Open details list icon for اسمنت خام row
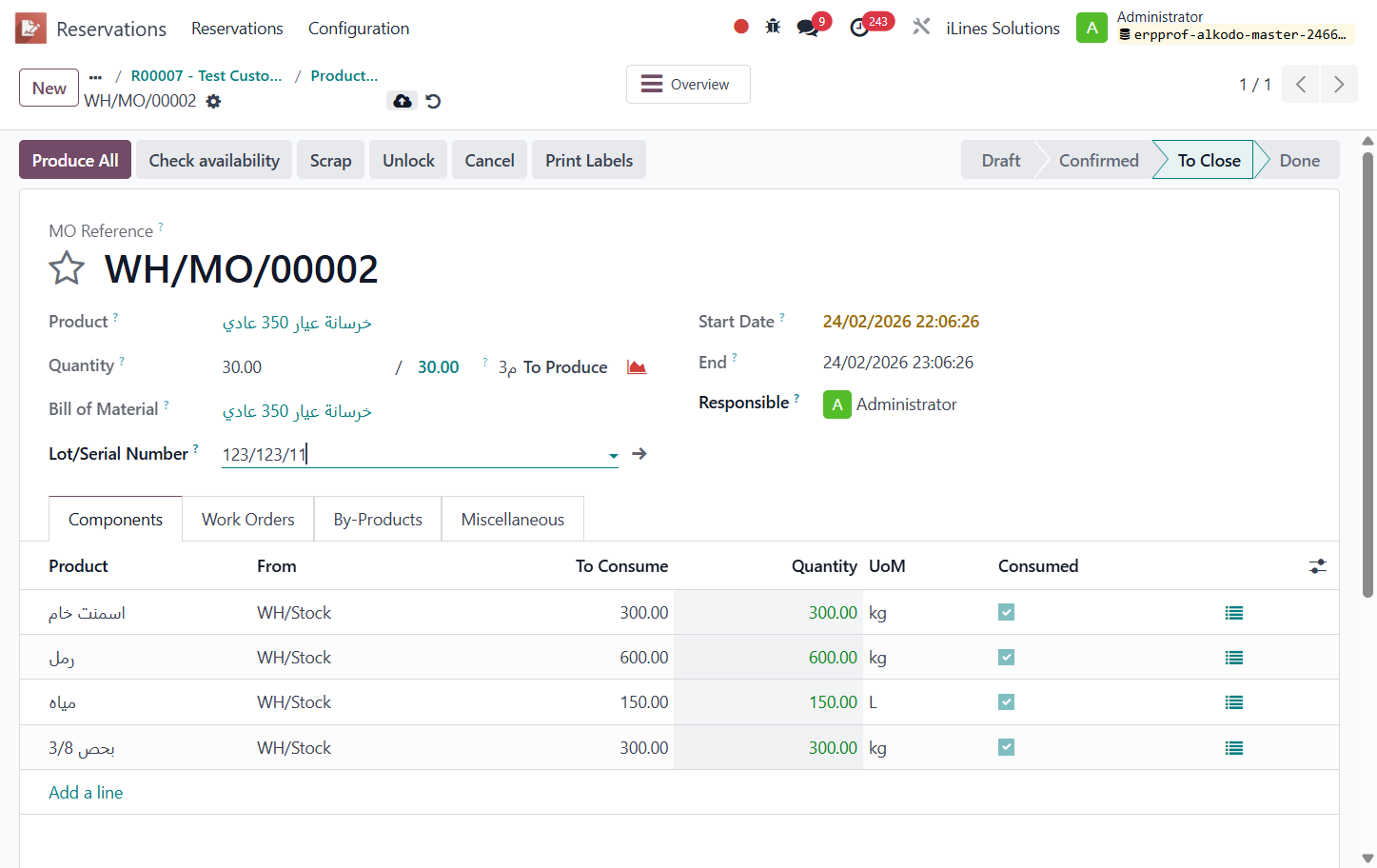This screenshot has height=868, width=1377. tap(1234, 613)
